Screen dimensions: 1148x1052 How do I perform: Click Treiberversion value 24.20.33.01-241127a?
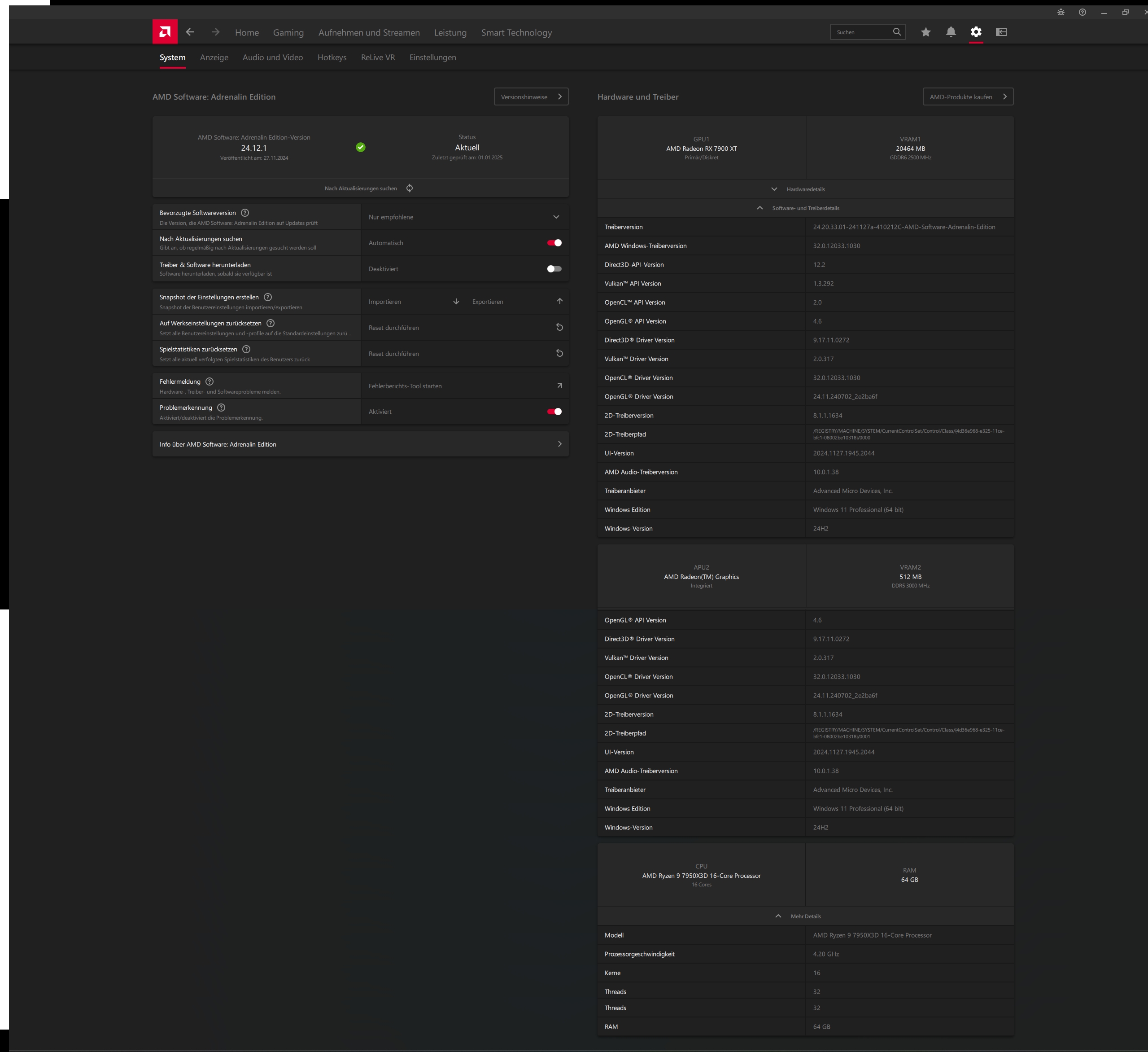point(904,227)
